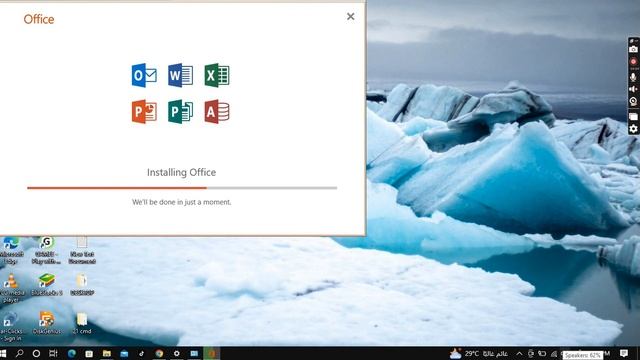Open the TikTok taskbar icon
Viewport: 640px width, 360px height.
click(x=142, y=353)
